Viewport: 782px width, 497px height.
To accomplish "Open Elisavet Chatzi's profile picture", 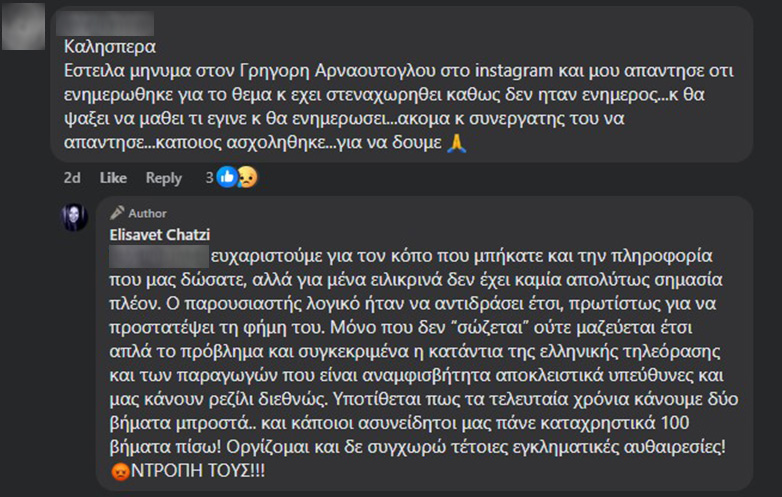I will coord(76,216).
